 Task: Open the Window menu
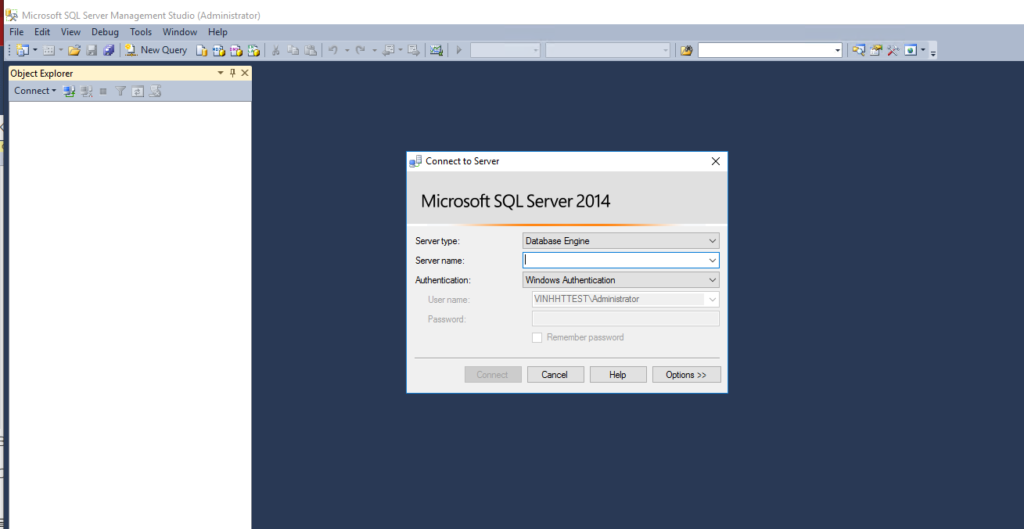pyautogui.click(x=180, y=31)
